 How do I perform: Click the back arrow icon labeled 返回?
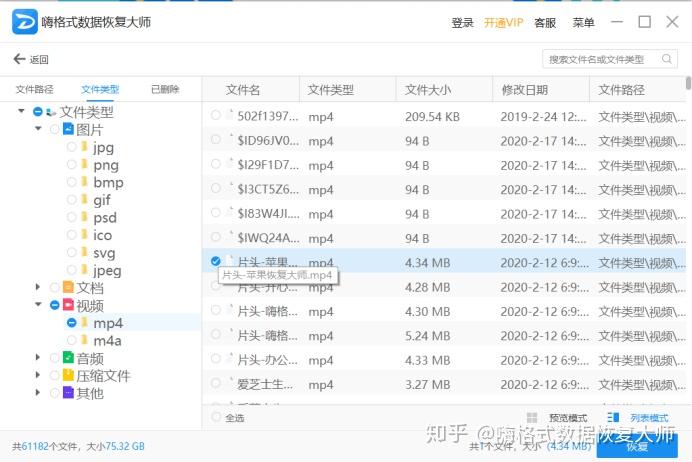point(19,59)
